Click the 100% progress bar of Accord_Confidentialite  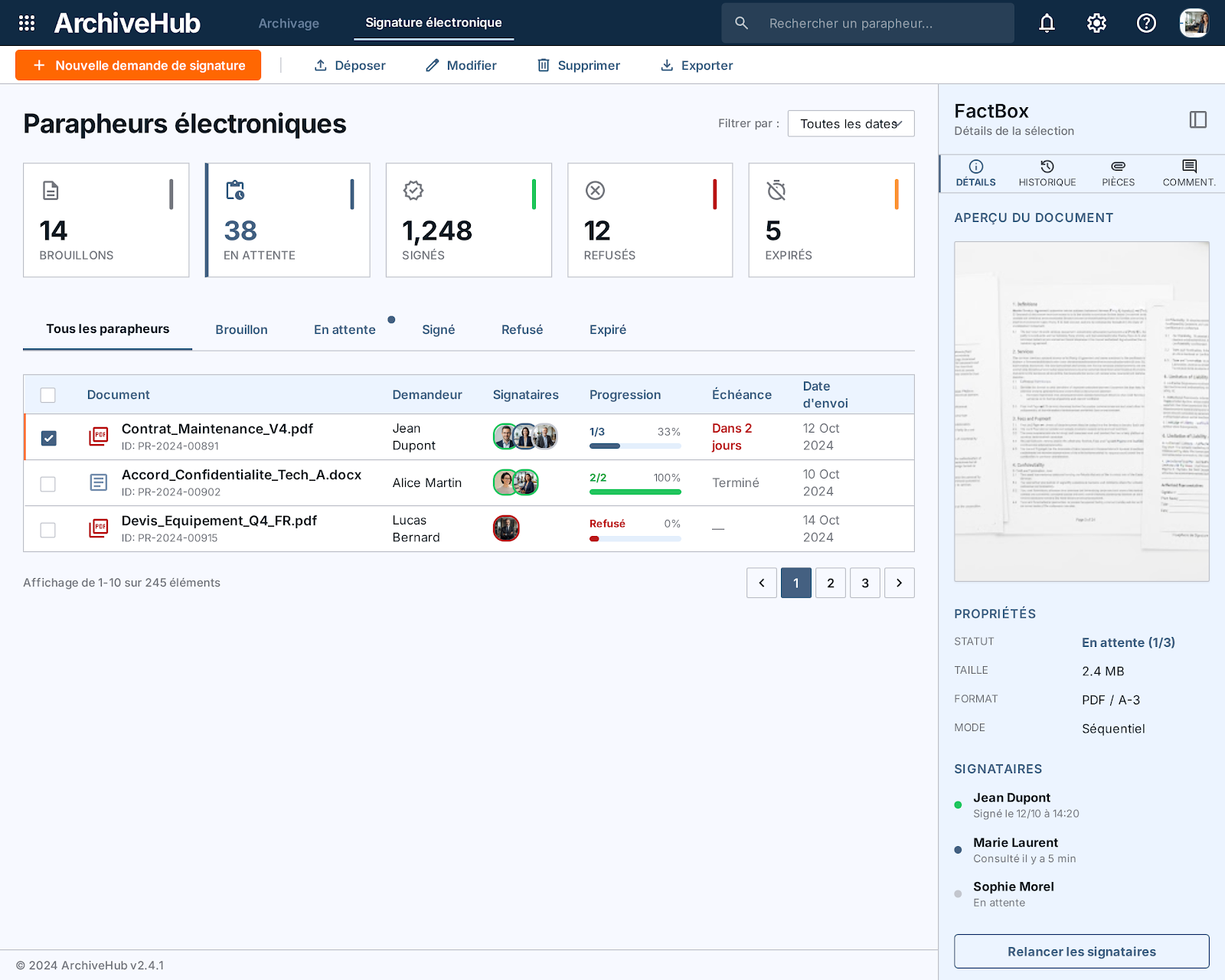pos(635,492)
